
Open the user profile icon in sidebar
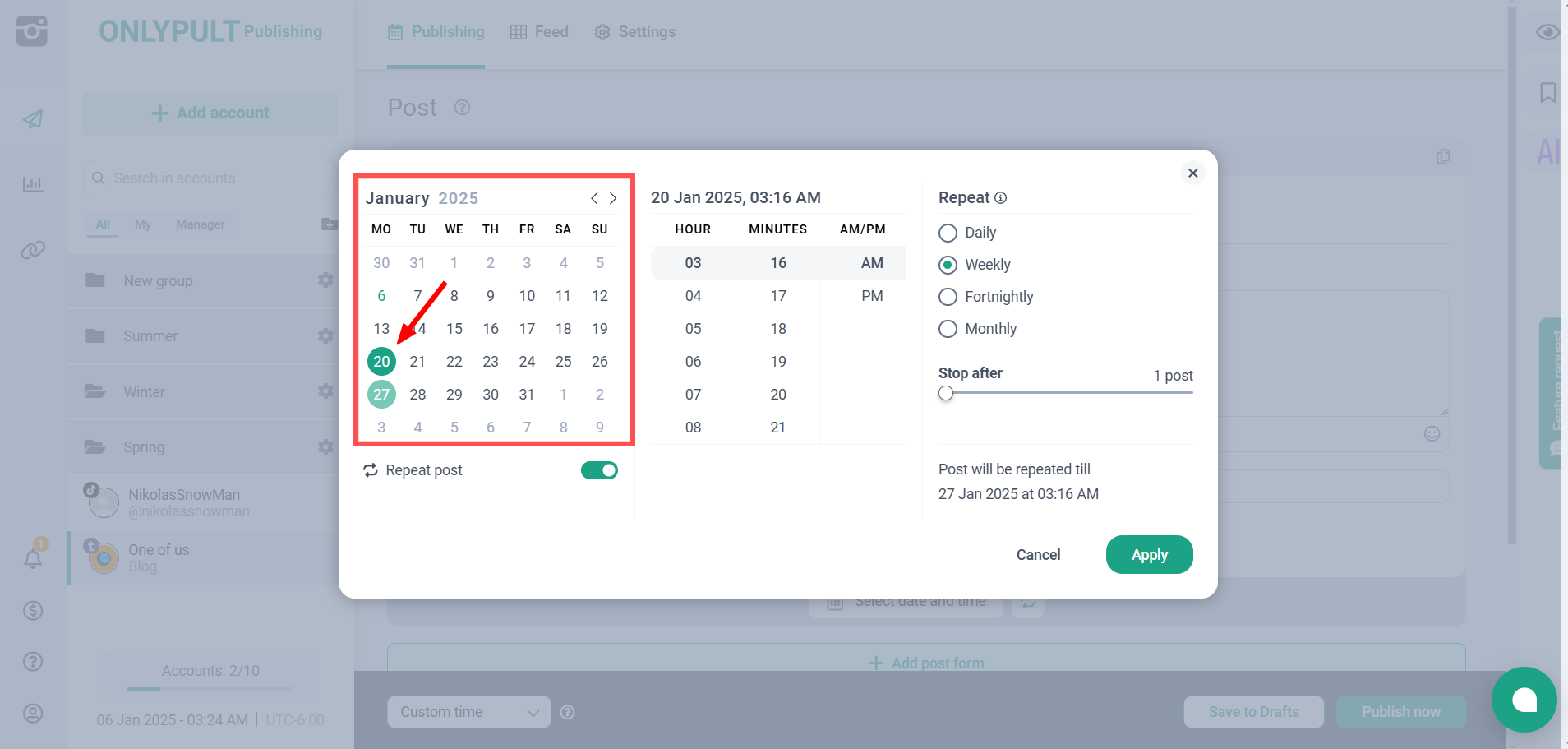click(x=33, y=713)
